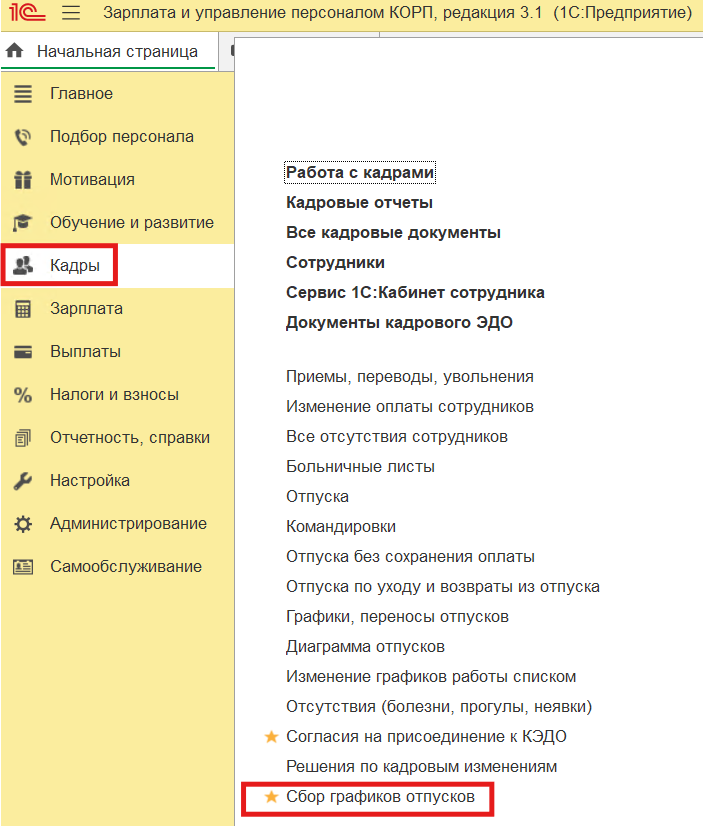703x826 pixels.
Task: Open Командировки link
Action: tap(341, 527)
